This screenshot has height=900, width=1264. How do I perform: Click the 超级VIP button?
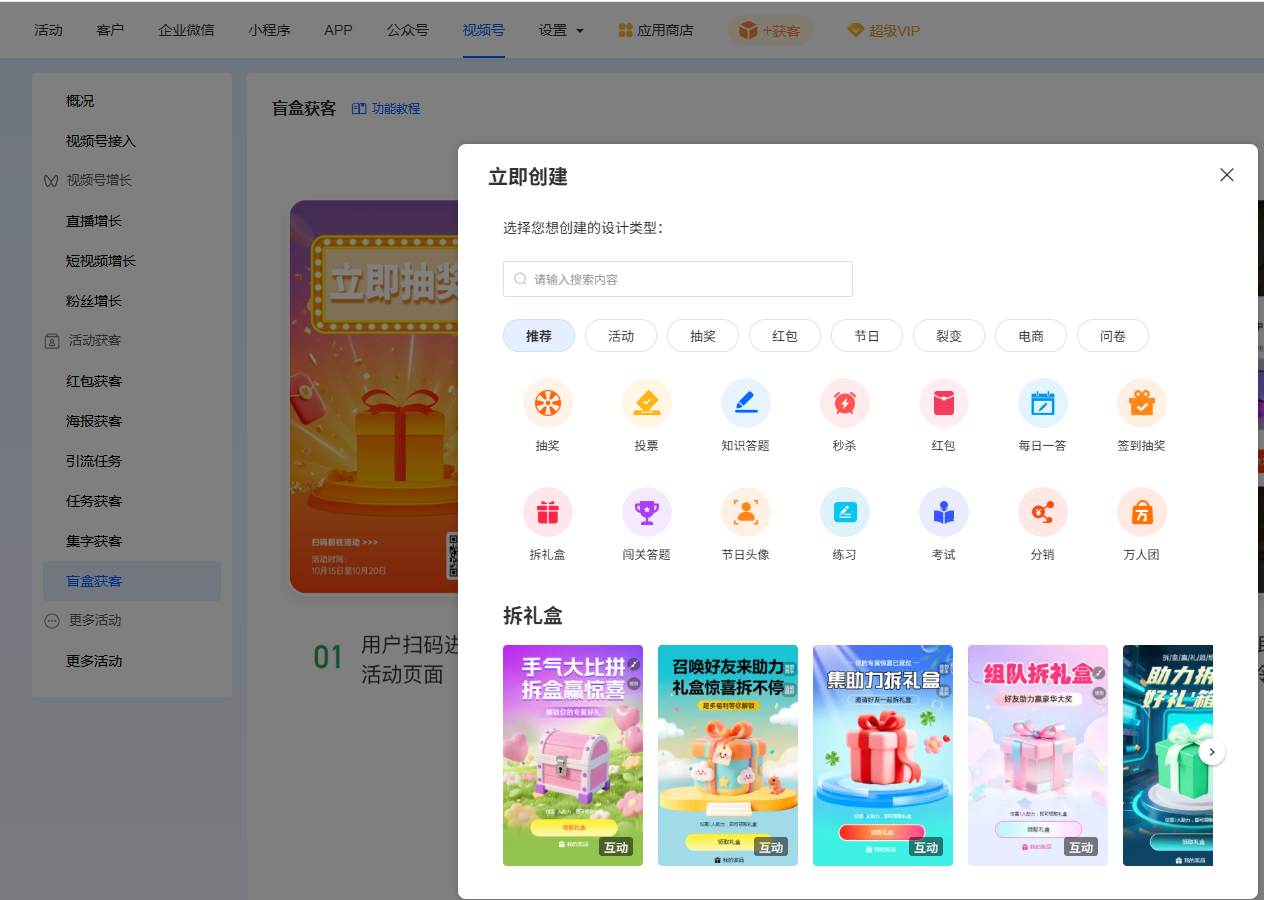pyautogui.click(x=884, y=30)
